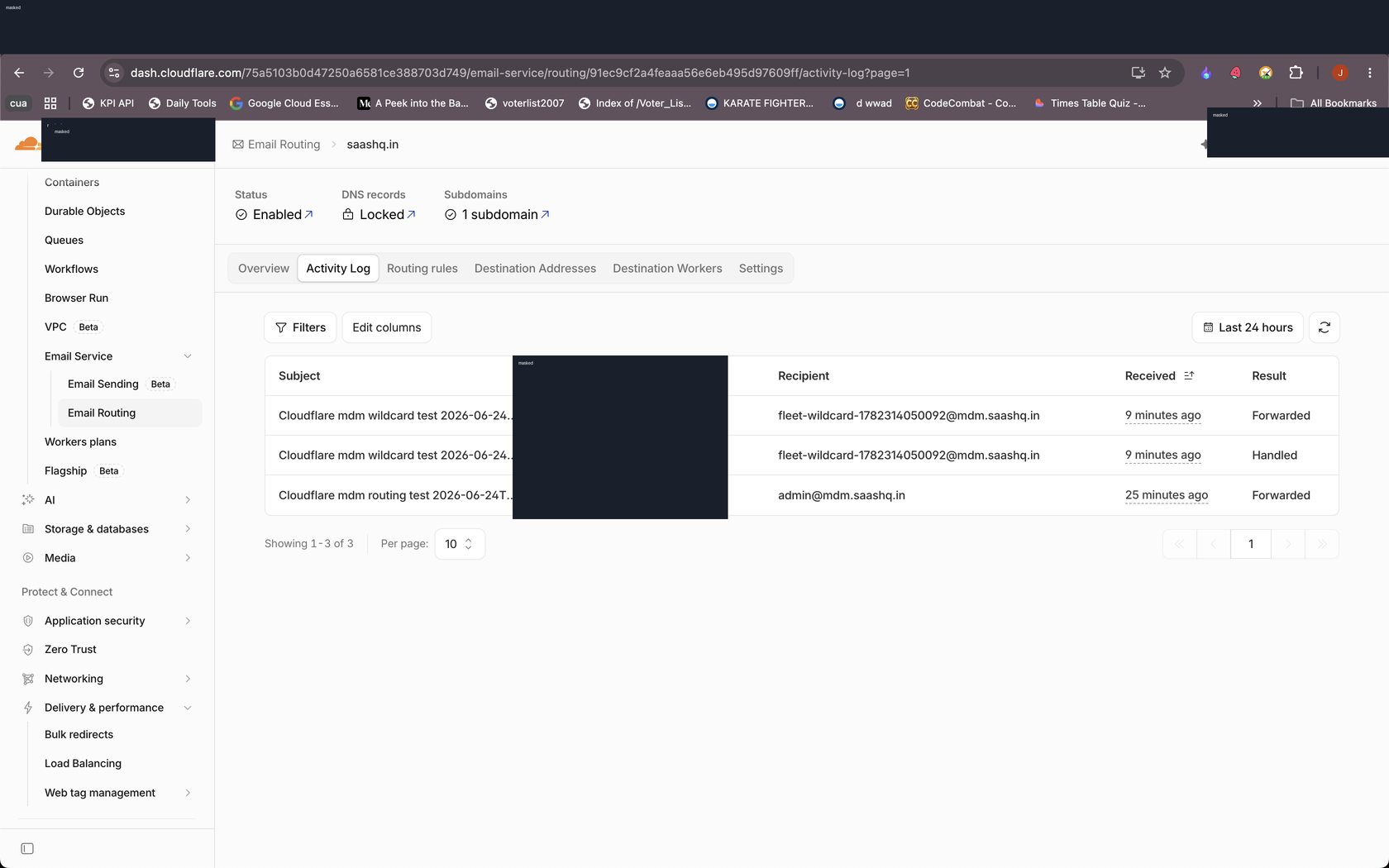Click the next page chevron

(1288, 544)
